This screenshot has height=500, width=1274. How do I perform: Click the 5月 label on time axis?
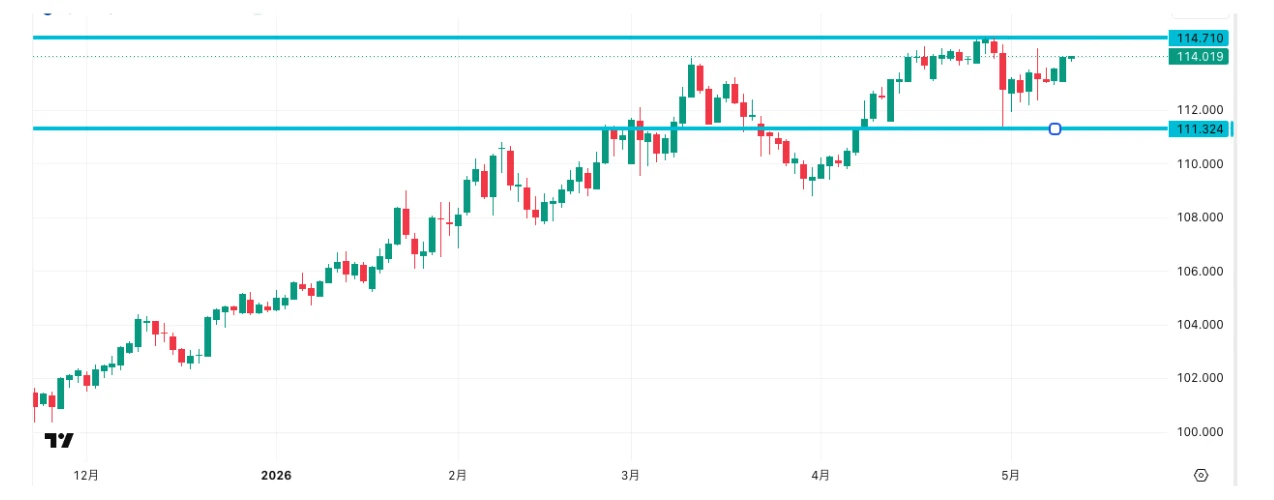(x=1010, y=475)
